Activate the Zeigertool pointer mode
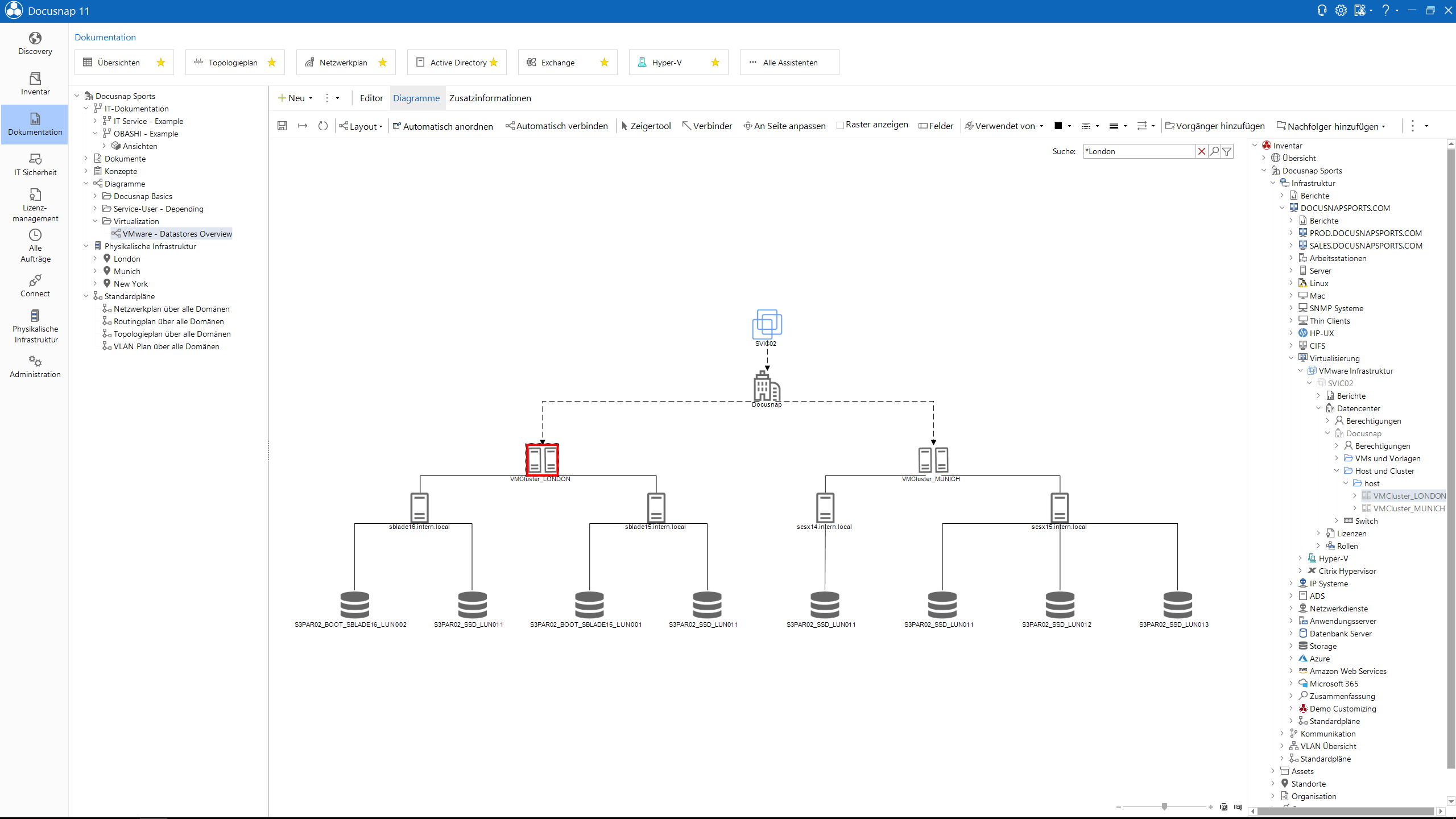Image resolution: width=1456 pixels, height=819 pixels. click(646, 126)
